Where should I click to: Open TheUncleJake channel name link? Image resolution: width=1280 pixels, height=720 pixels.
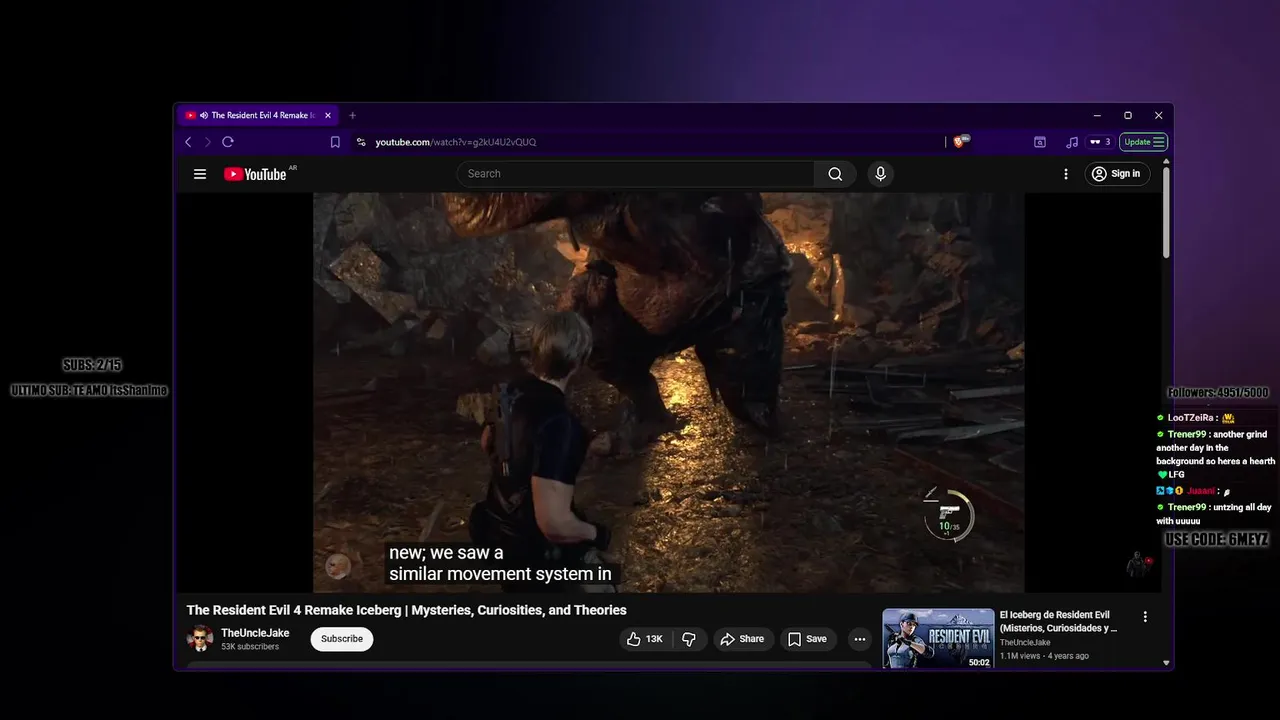pos(255,633)
